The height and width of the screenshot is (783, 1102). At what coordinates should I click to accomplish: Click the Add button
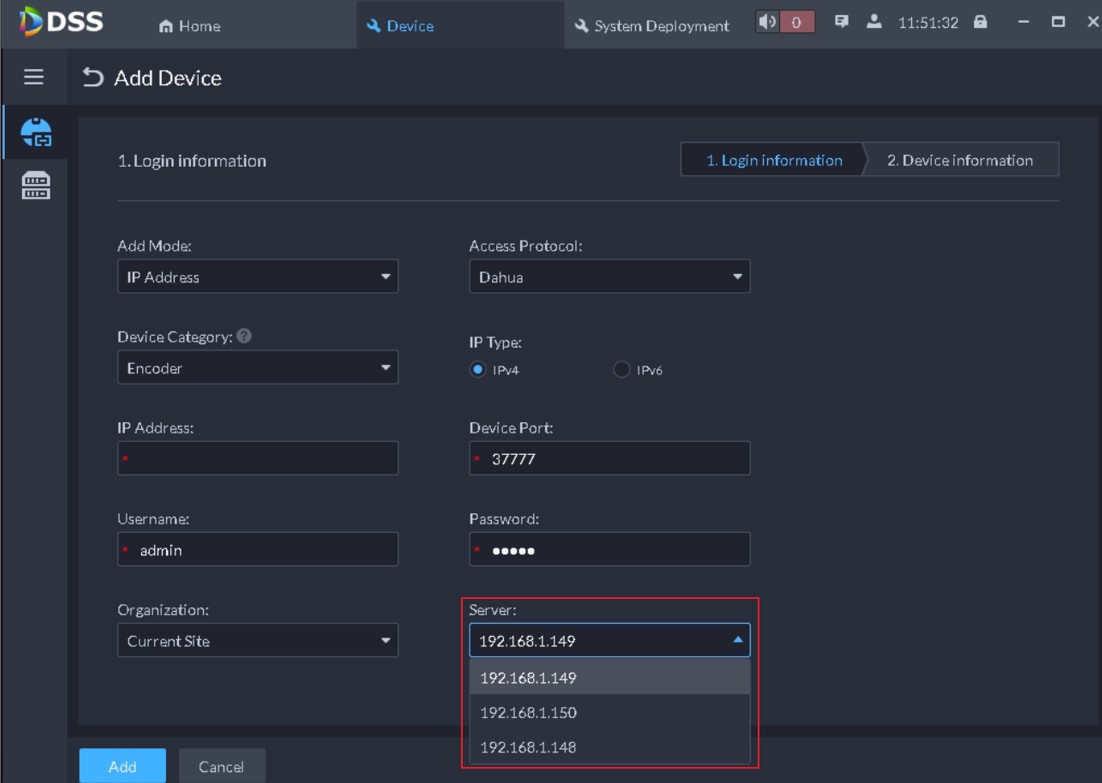[x=122, y=766]
